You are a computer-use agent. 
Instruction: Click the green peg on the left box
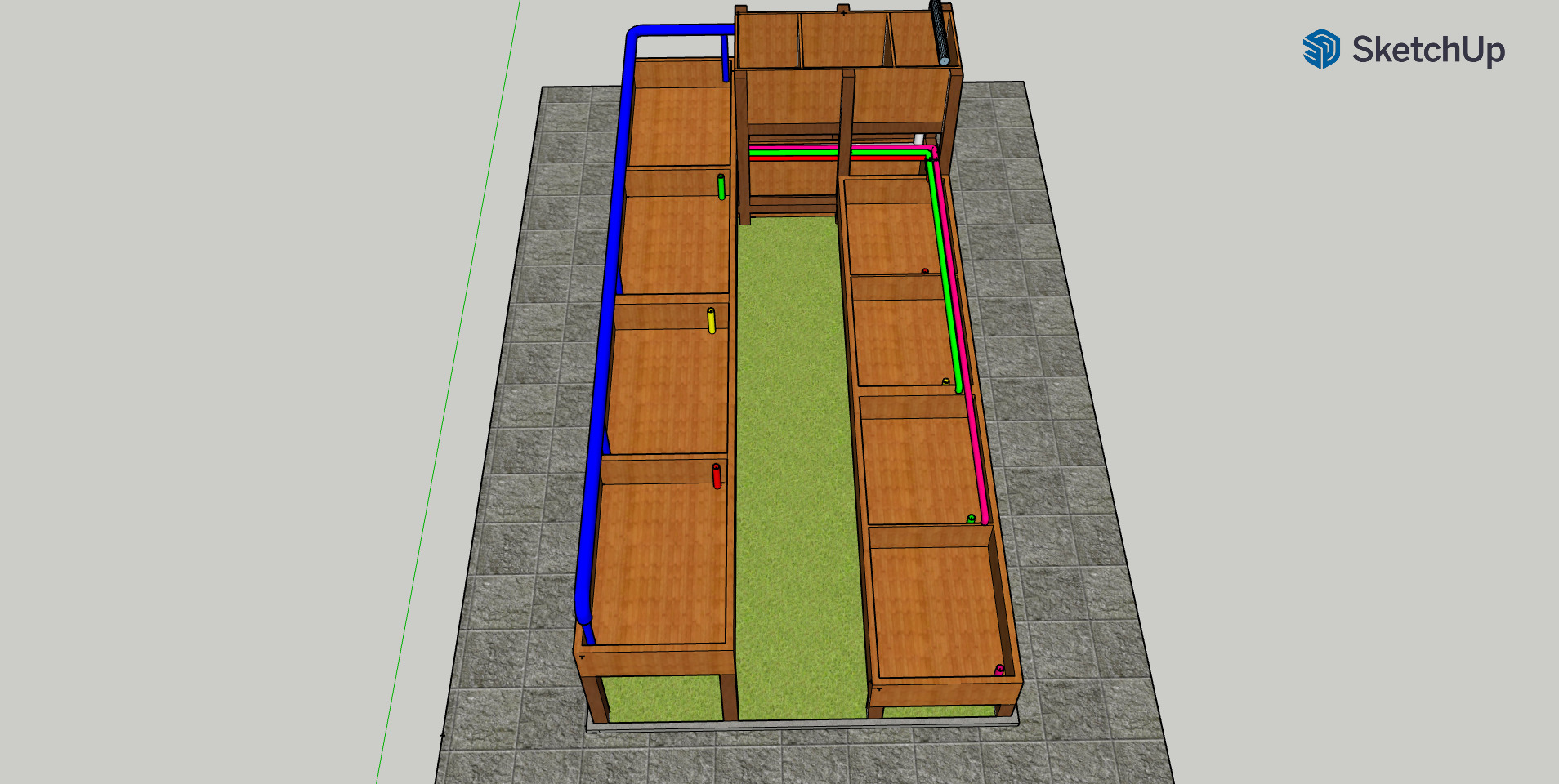[721, 187]
